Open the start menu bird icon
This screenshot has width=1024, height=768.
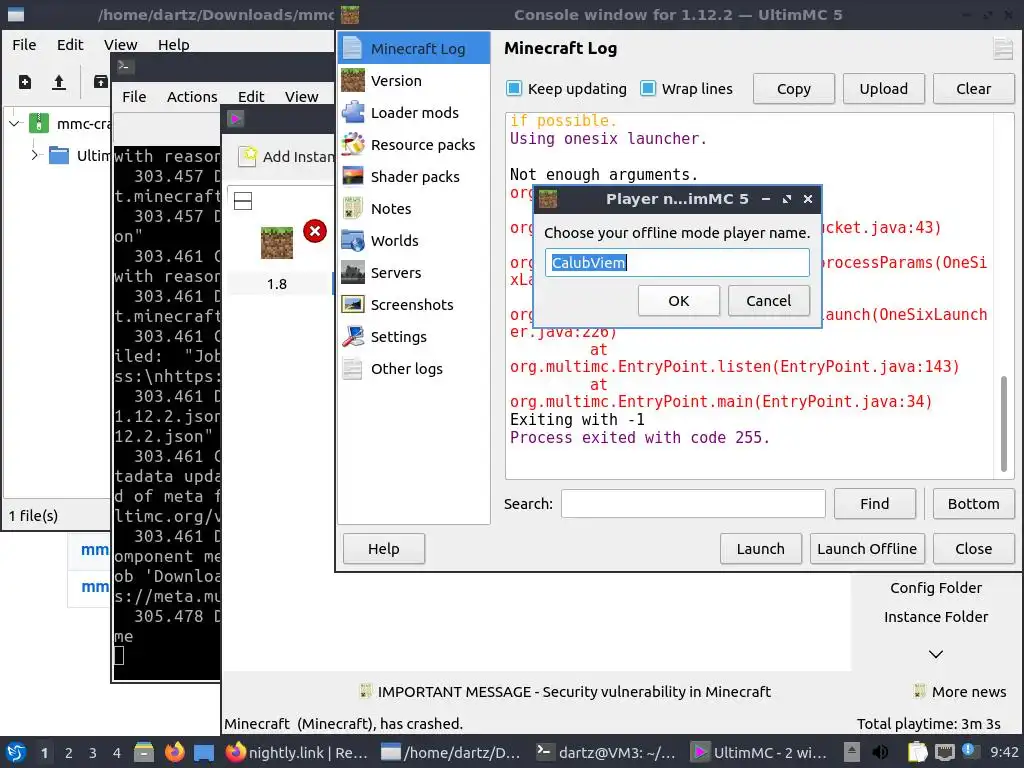pyautogui.click(x=16, y=752)
